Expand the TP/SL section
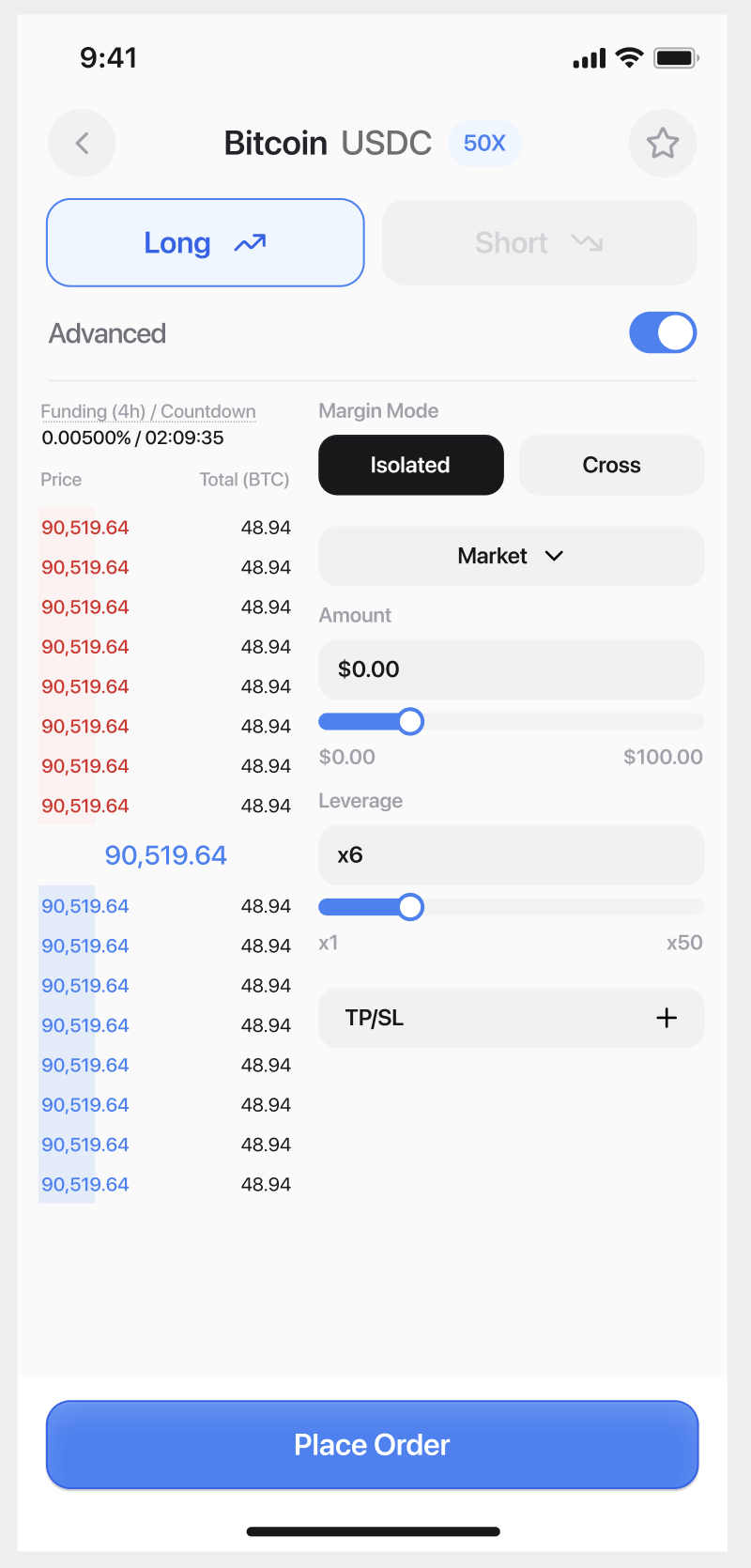The height and width of the screenshot is (1568, 751). 511,1018
